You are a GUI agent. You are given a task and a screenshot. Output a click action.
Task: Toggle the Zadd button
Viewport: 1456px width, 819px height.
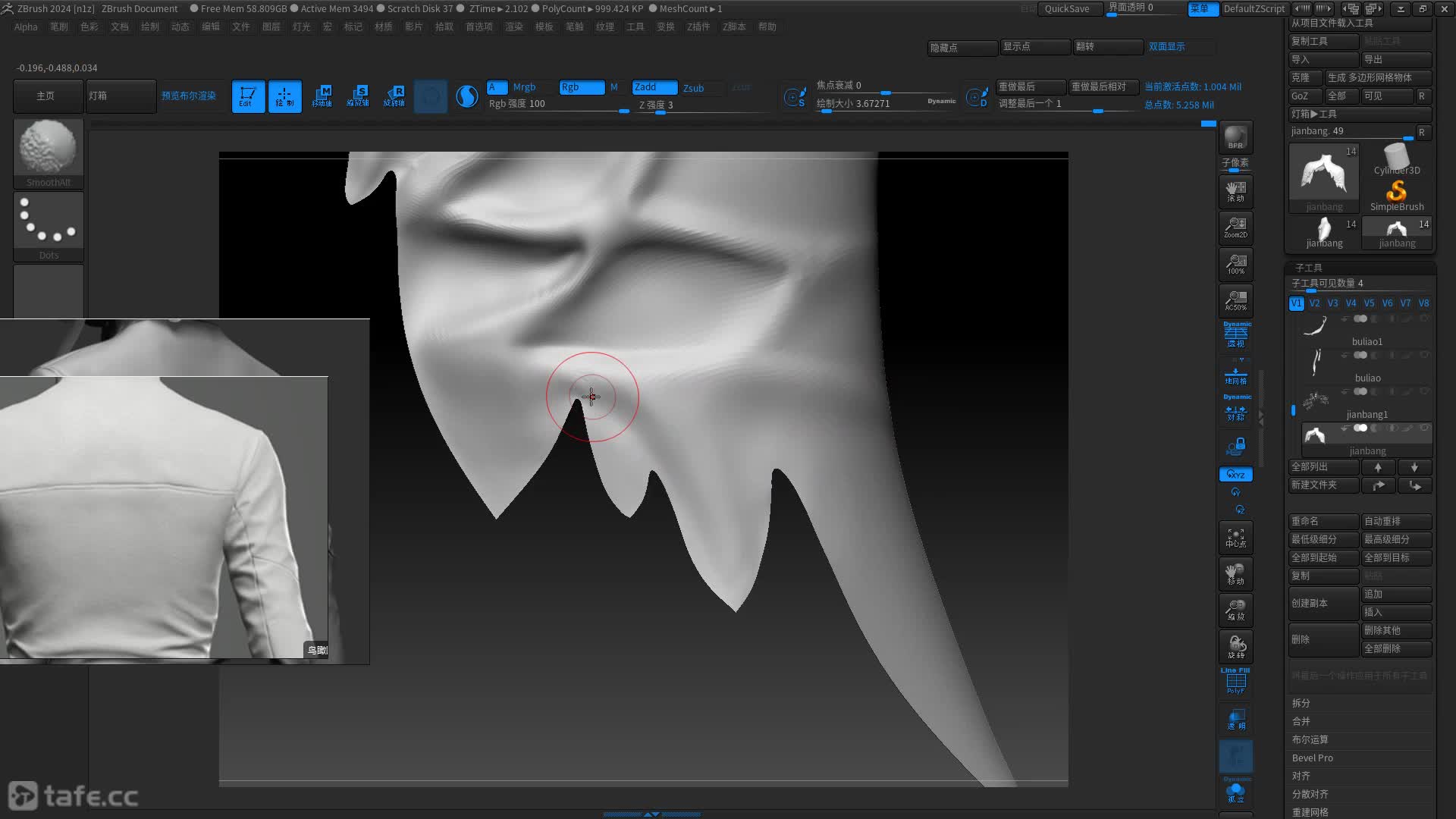(x=654, y=87)
